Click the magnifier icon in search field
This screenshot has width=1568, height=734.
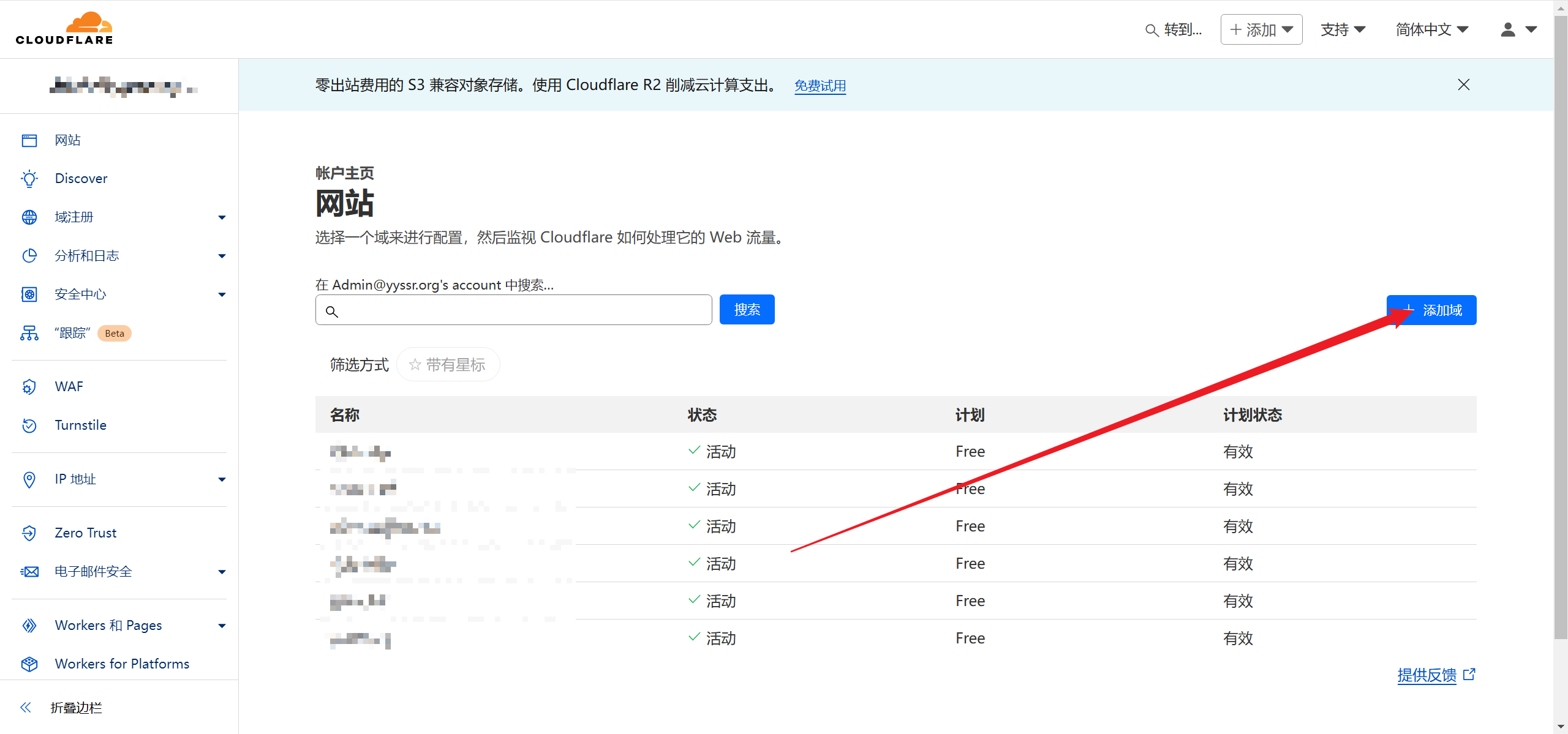coord(332,312)
